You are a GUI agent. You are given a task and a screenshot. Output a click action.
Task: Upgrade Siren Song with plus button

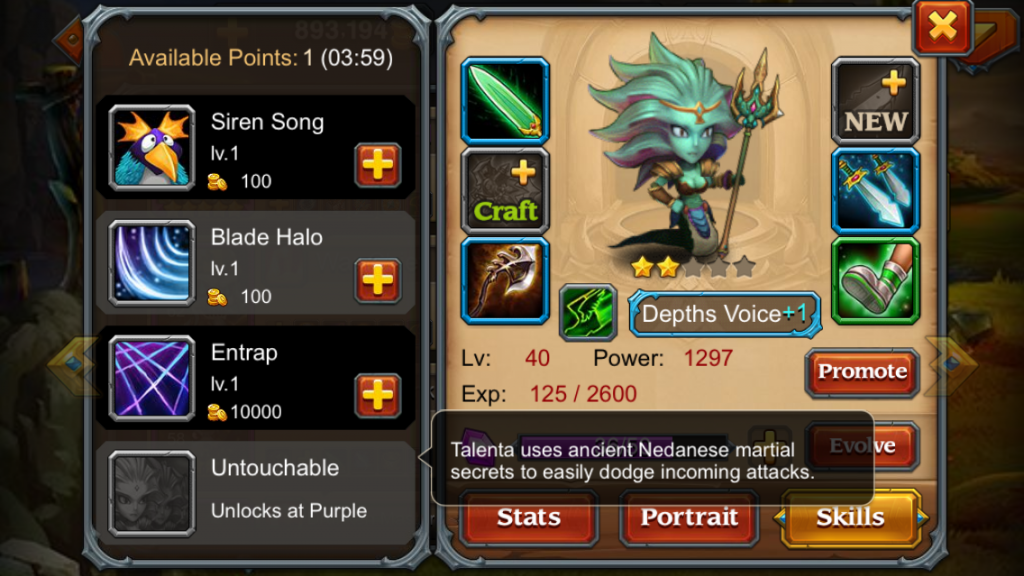point(377,165)
